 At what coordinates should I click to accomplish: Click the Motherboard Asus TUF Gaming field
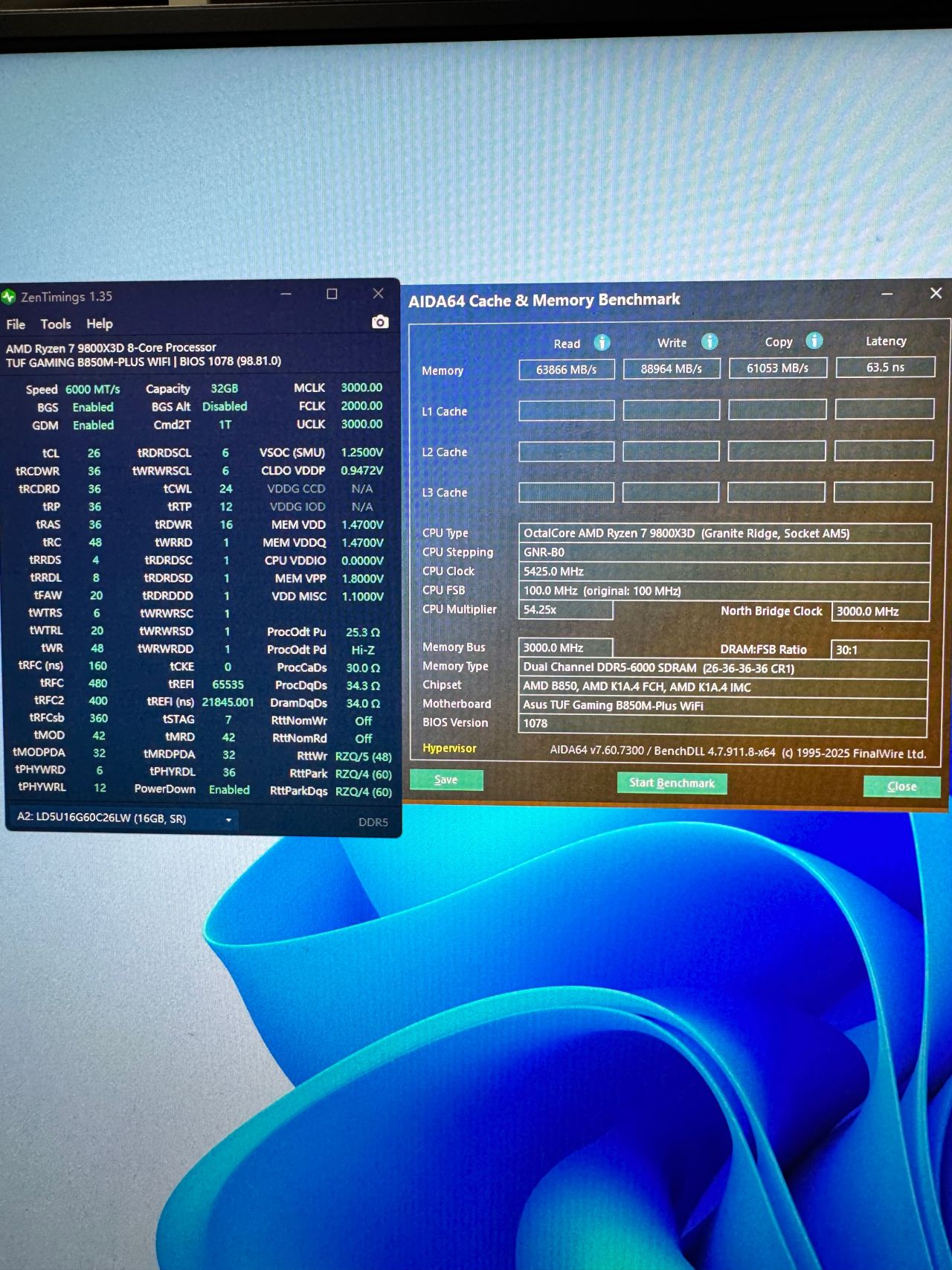tap(723, 705)
